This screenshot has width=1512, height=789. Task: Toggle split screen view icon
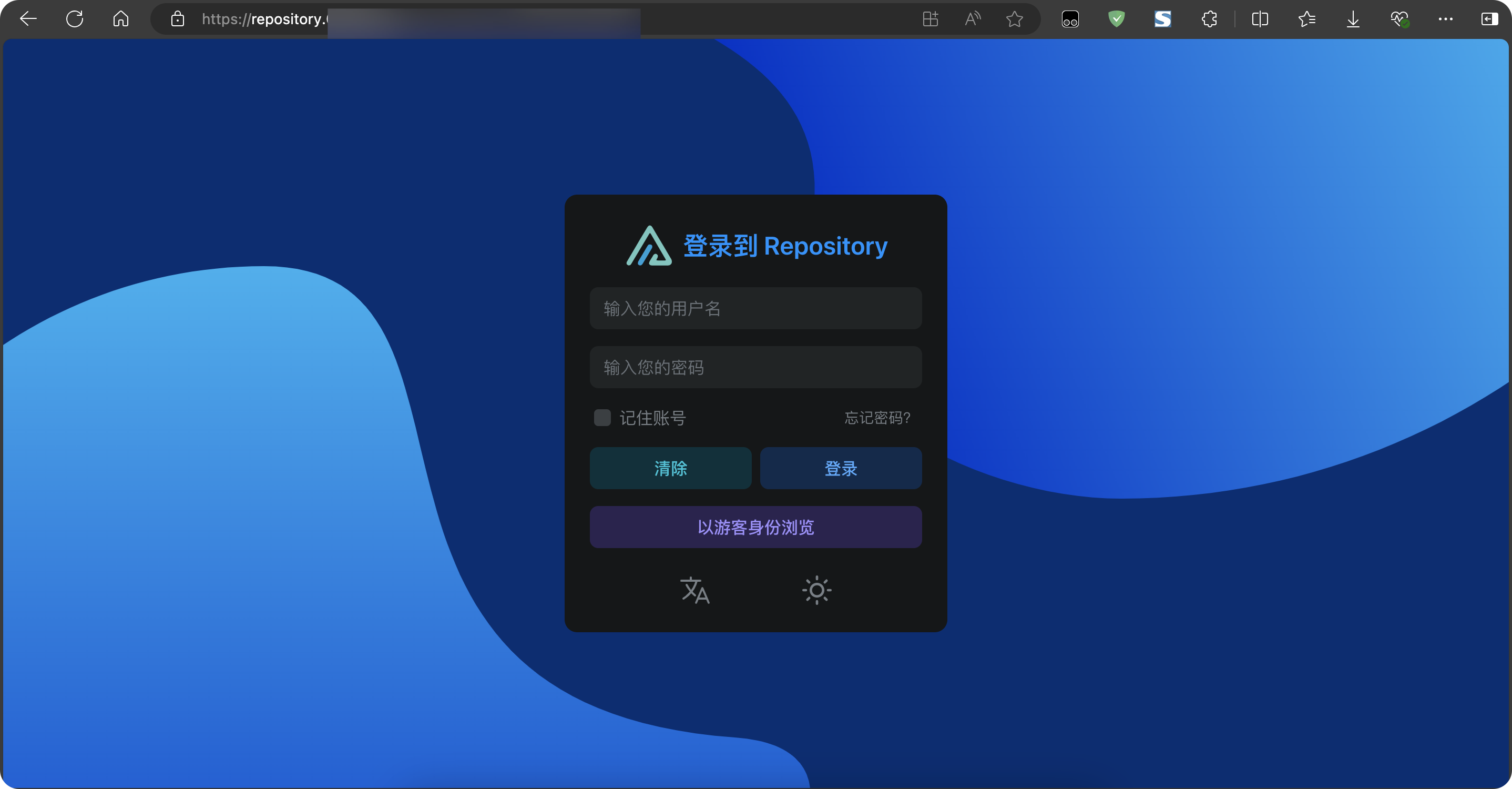[1260, 19]
